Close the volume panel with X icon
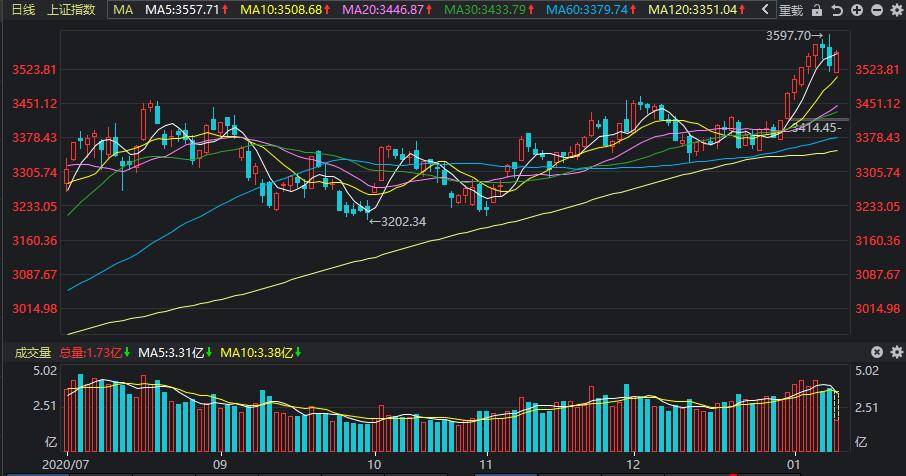906x476 pixels. point(877,352)
